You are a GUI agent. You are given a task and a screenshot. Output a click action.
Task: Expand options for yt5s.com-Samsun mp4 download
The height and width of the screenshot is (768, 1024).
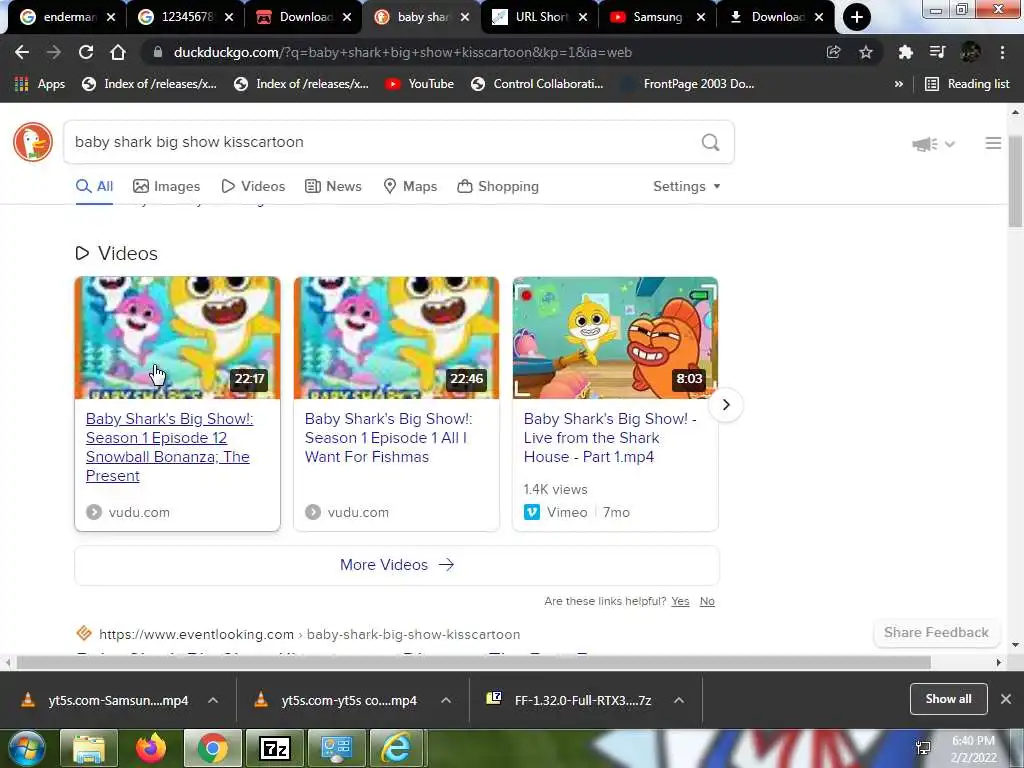[x=213, y=700]
